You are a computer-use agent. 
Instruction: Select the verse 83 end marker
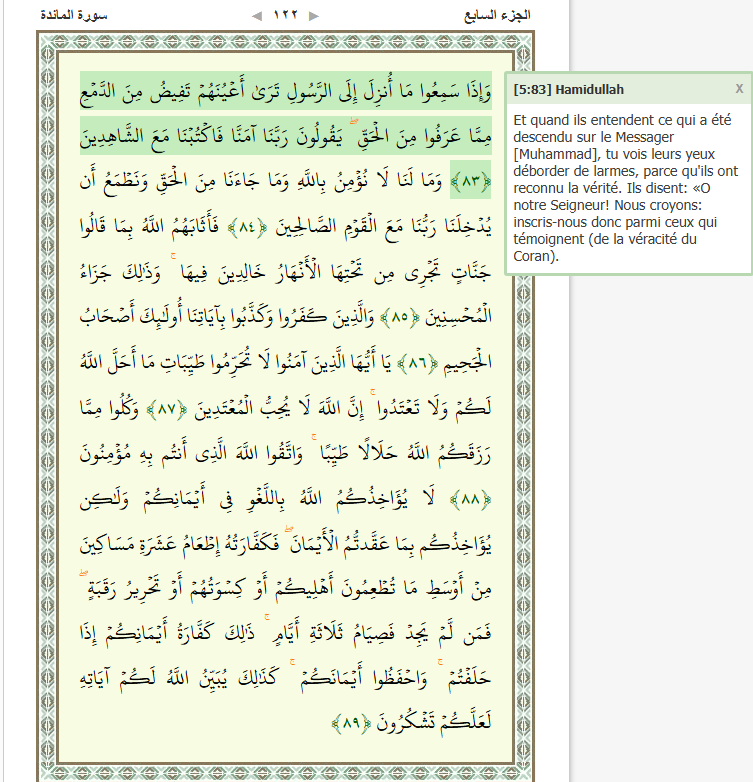(x=467, y=181)
